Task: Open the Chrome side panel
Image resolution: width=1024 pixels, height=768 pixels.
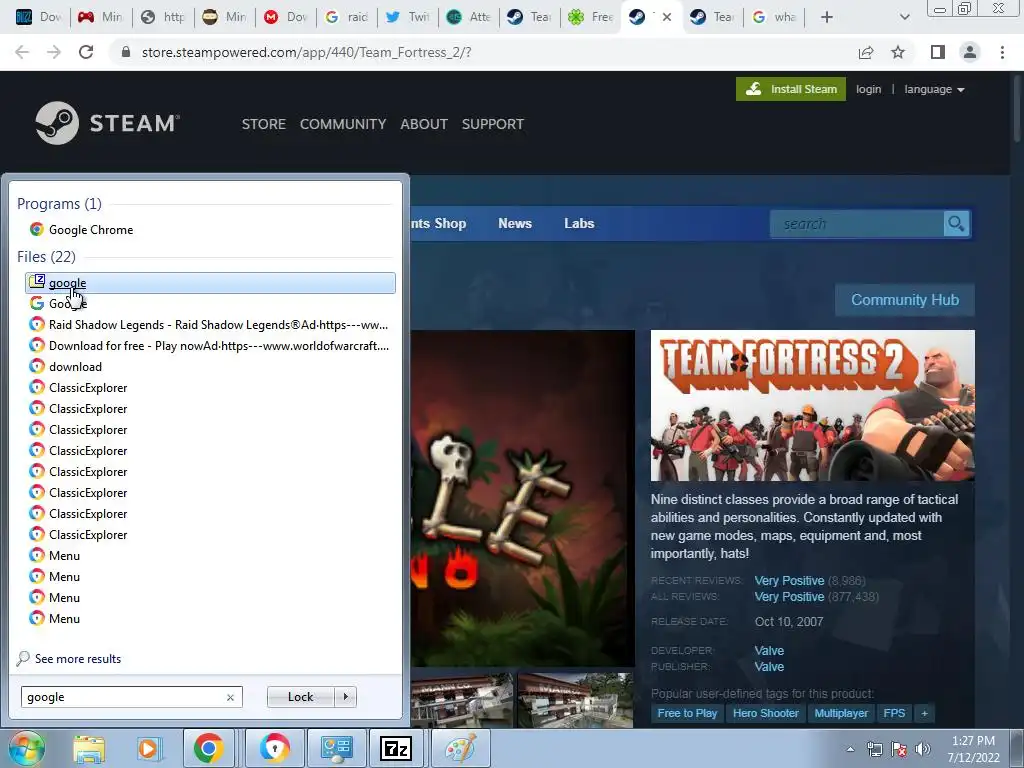Action: click(938, 52)
